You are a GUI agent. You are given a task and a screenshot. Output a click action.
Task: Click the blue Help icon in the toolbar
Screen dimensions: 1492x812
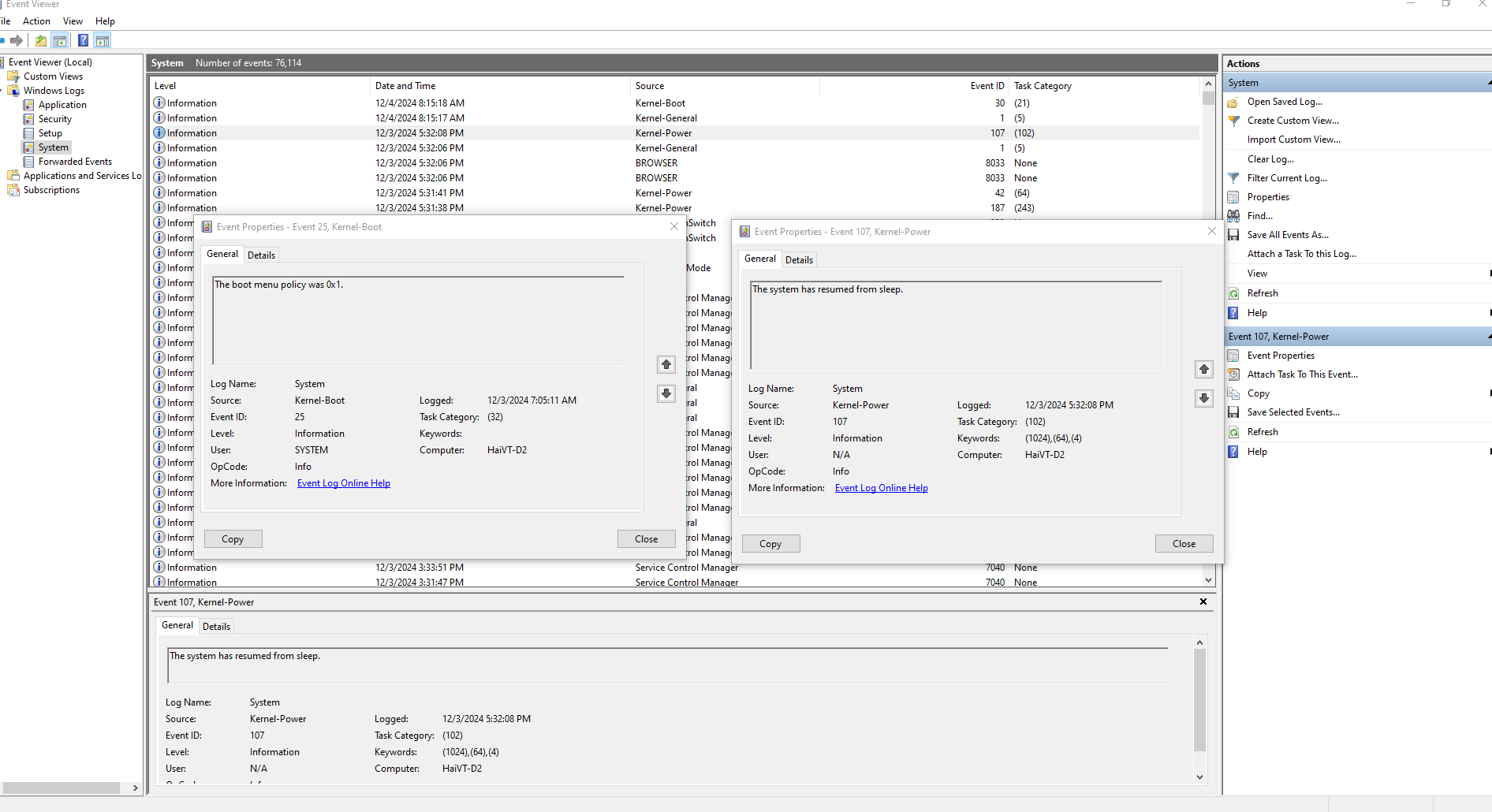83,41
